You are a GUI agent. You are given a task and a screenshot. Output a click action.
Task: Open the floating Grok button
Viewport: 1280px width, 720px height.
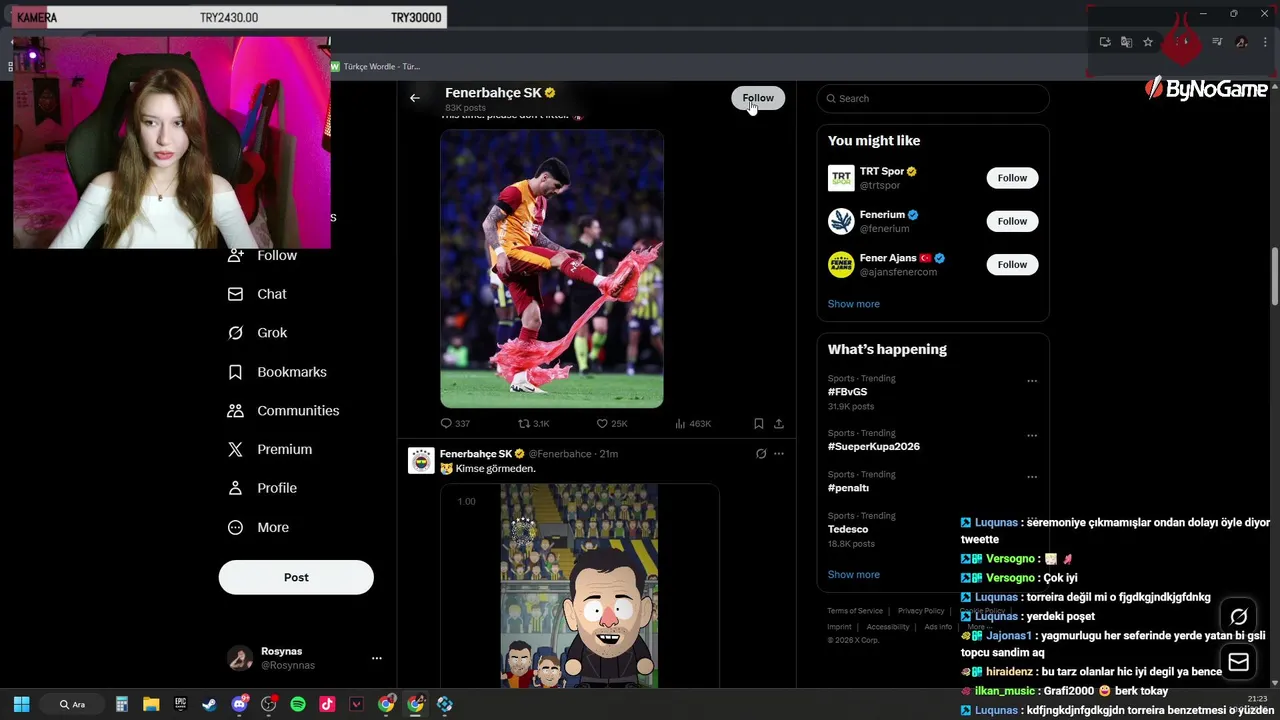[1238, 617]
